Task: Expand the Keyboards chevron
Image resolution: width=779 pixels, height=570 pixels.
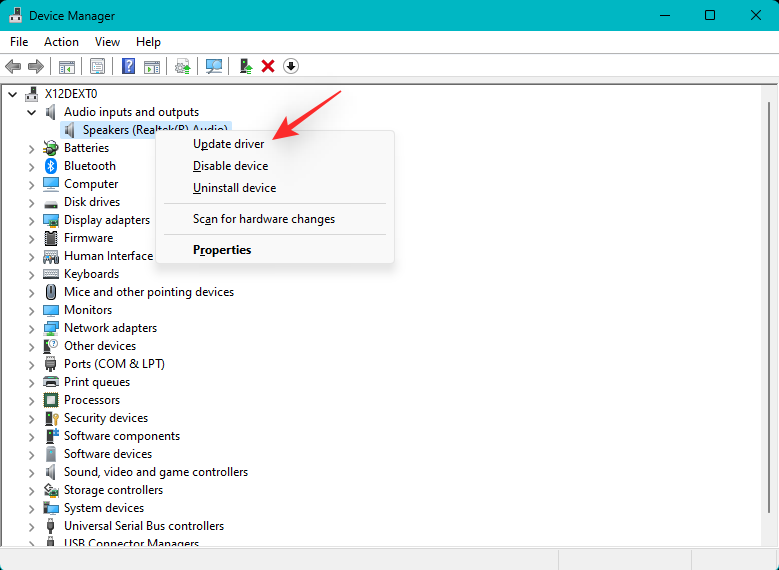Action: pos(31,274)
